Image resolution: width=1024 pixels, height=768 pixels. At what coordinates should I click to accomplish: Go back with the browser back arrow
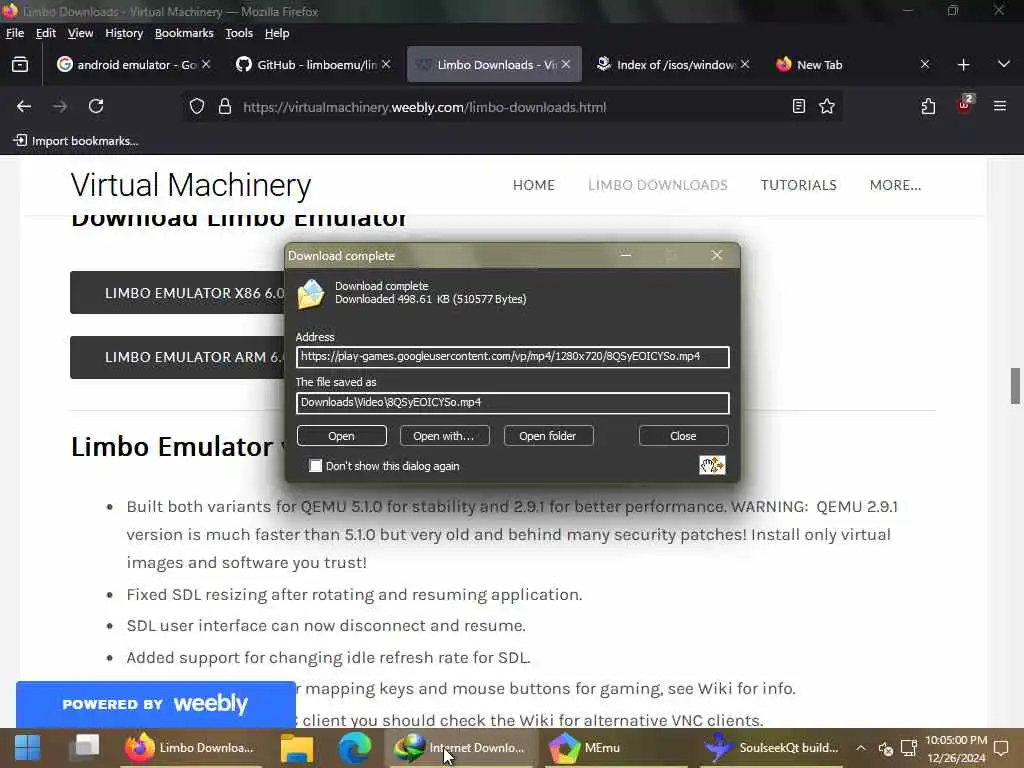(24, 106)
